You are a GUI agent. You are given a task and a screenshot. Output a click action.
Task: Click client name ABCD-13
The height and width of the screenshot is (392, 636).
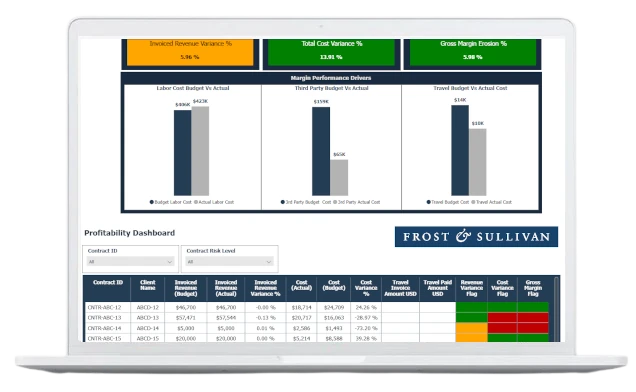tap(148, 318)
